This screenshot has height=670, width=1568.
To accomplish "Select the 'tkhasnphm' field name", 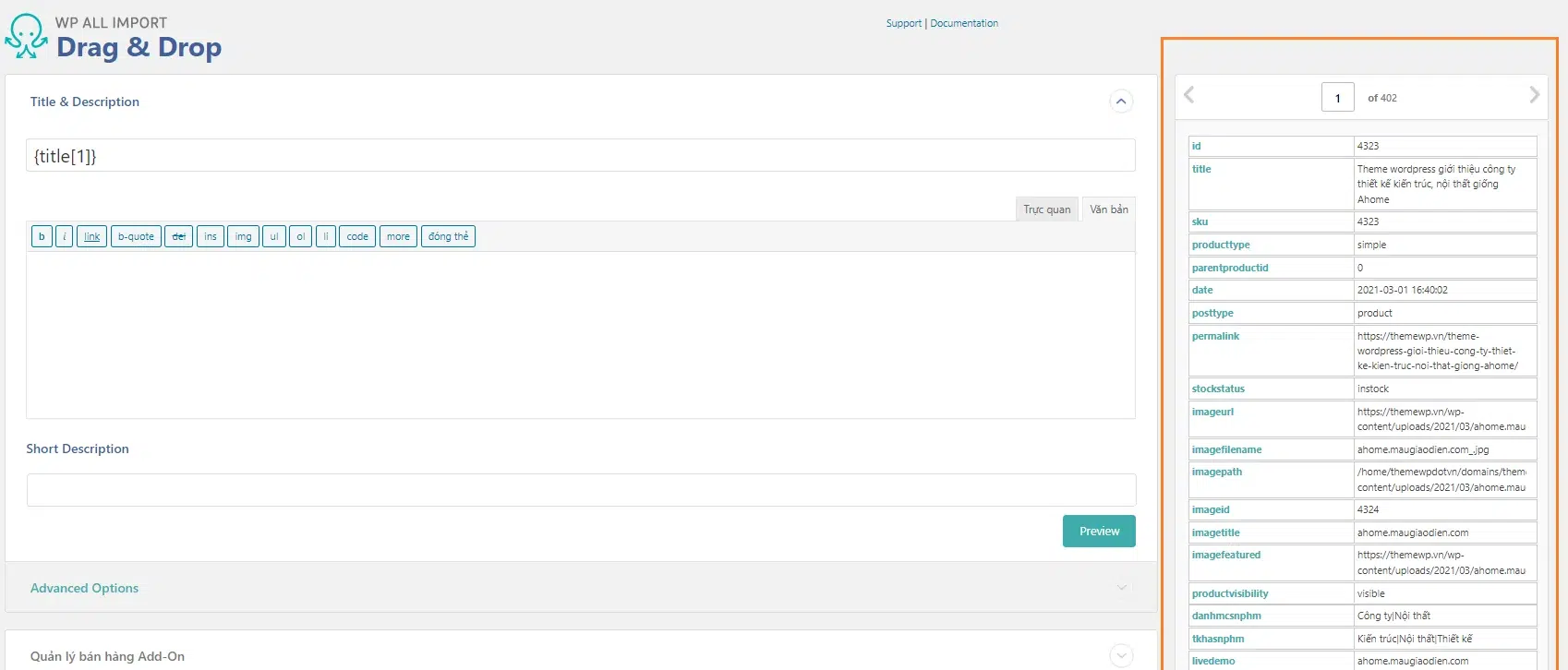I will pyautogui.click(x=1218, y=639).
